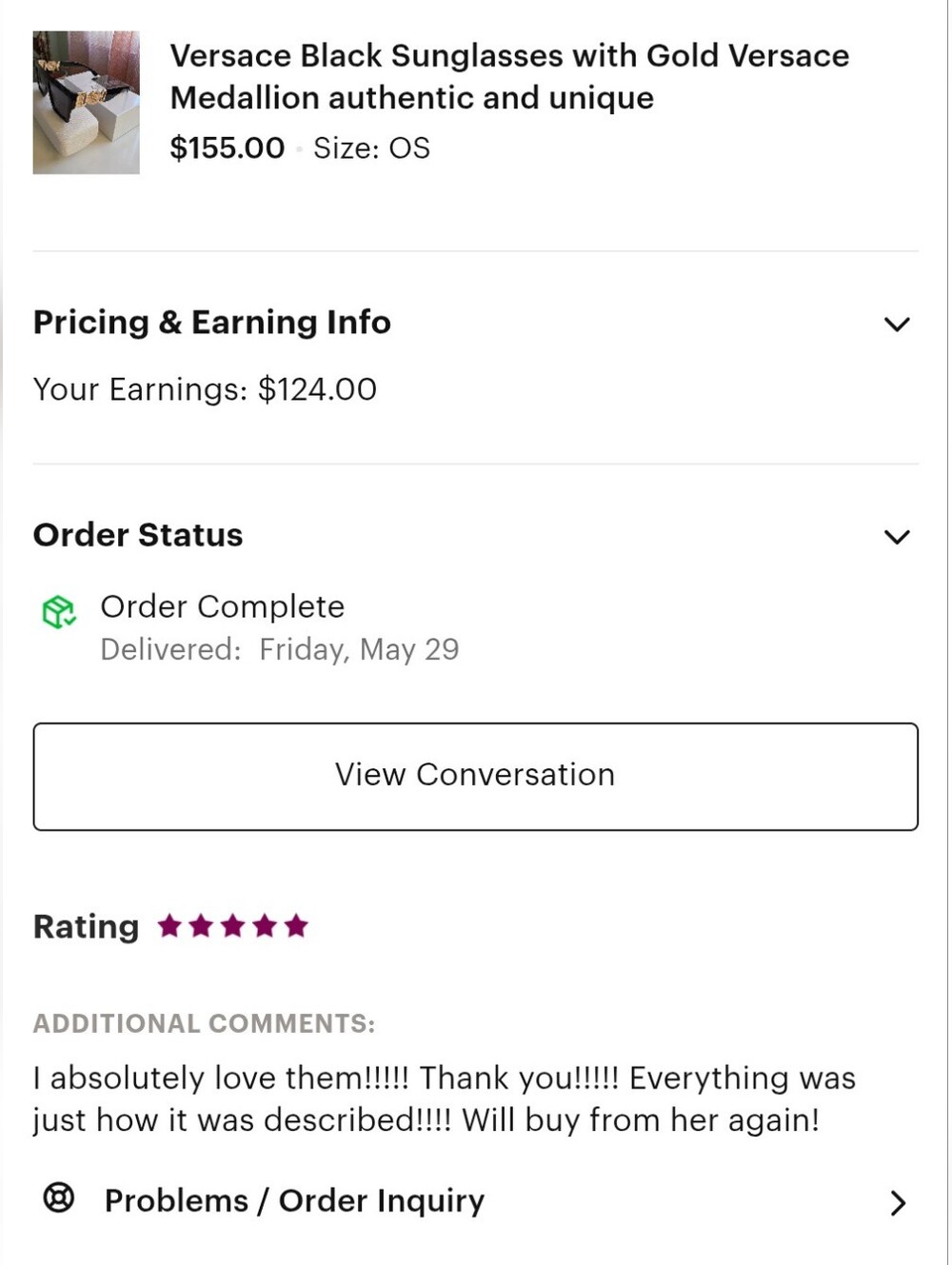Select the second rating star
The image size is (952, 1265).
click(201, 925)
